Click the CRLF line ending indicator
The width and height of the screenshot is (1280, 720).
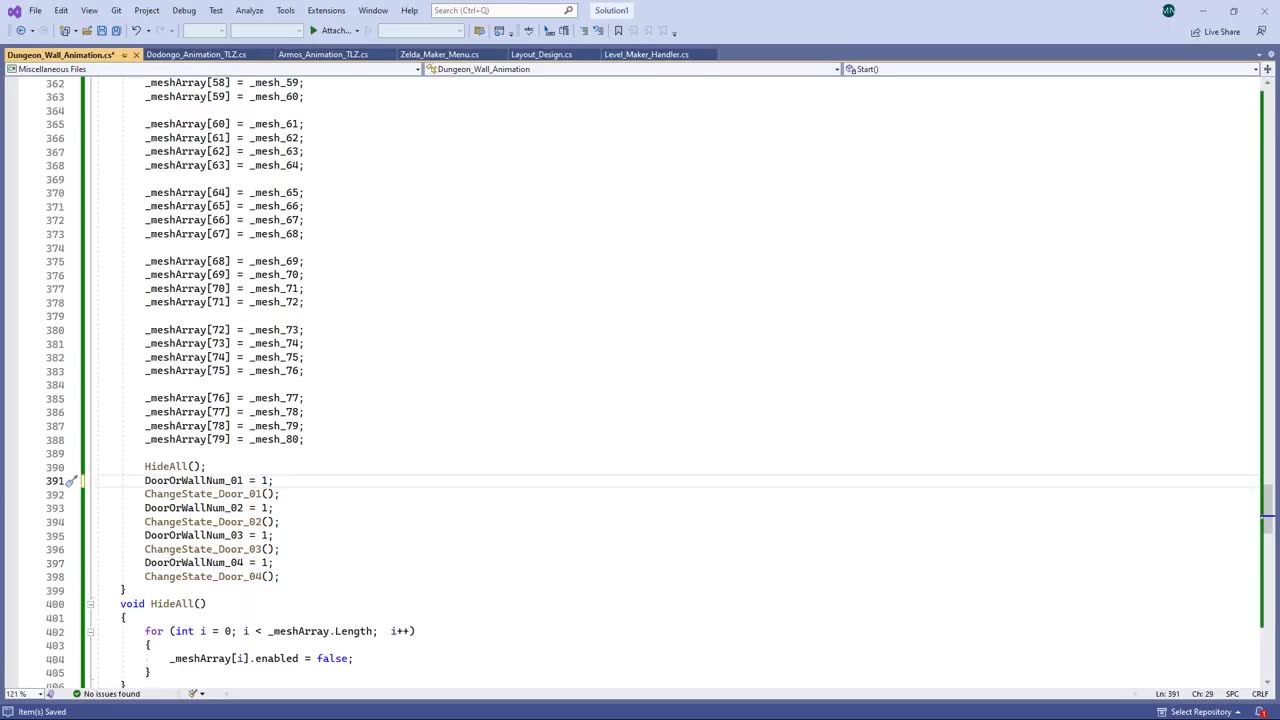point(1260,694)
